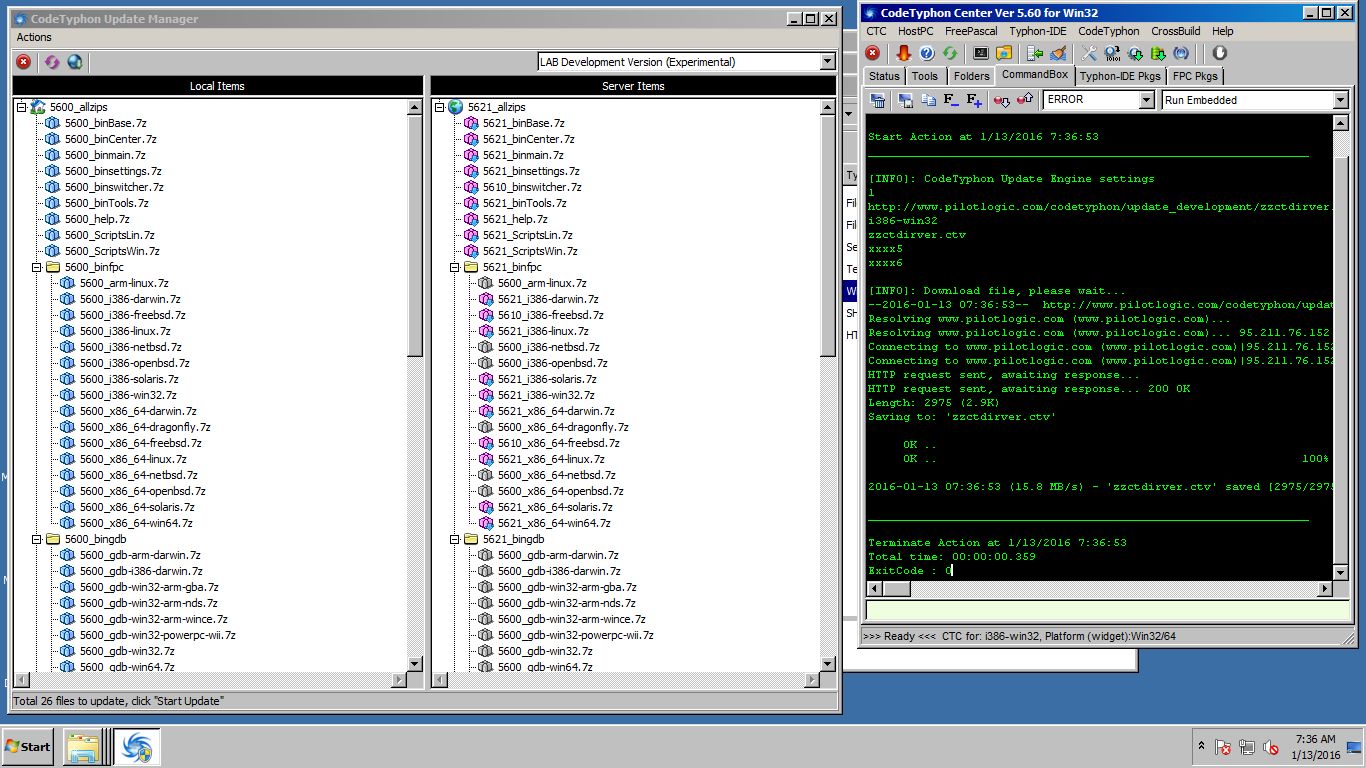
Task: Click red ball down arrow icon
Action: [x=1002, y=100]
